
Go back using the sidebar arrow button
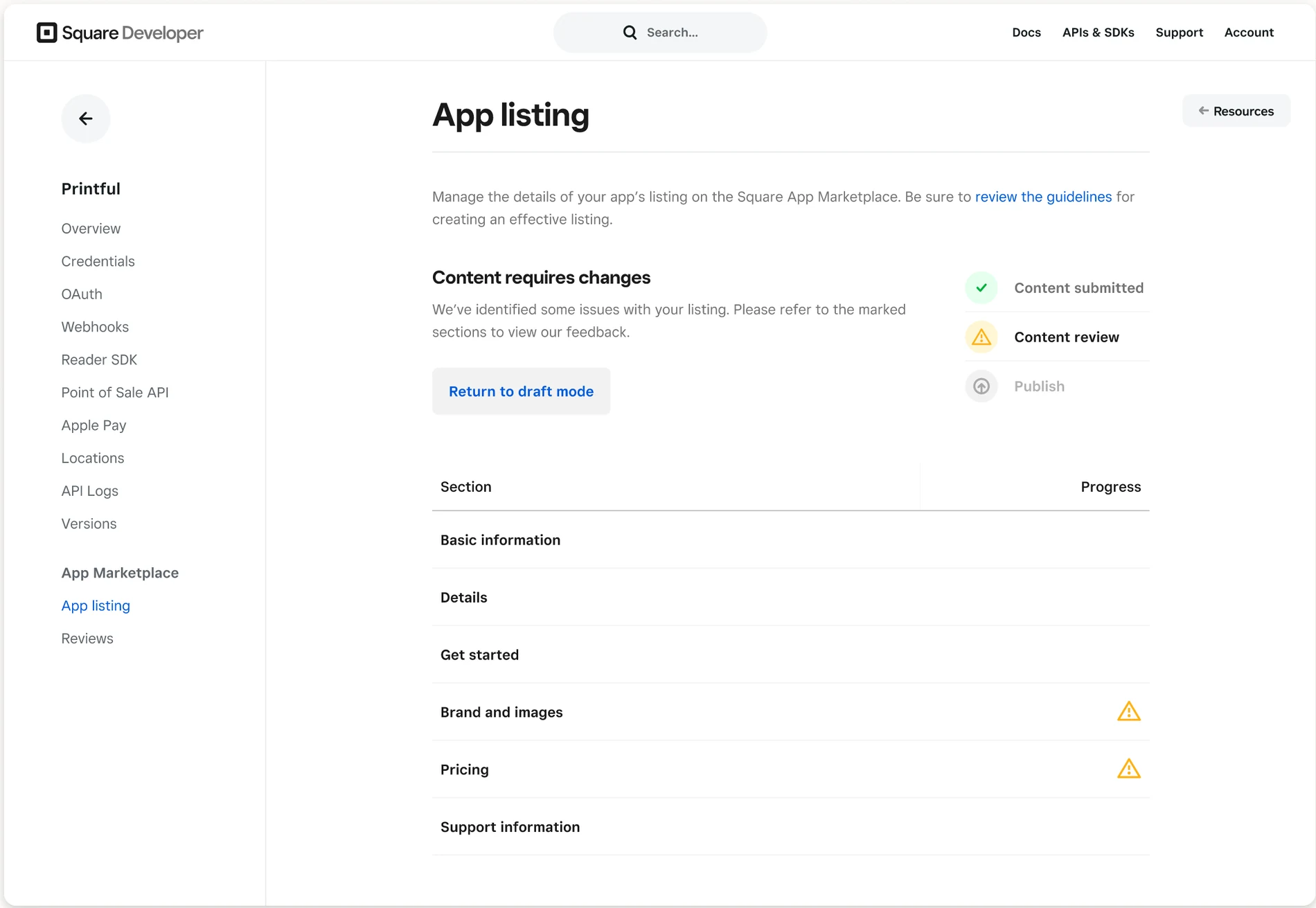click(86, 118)
